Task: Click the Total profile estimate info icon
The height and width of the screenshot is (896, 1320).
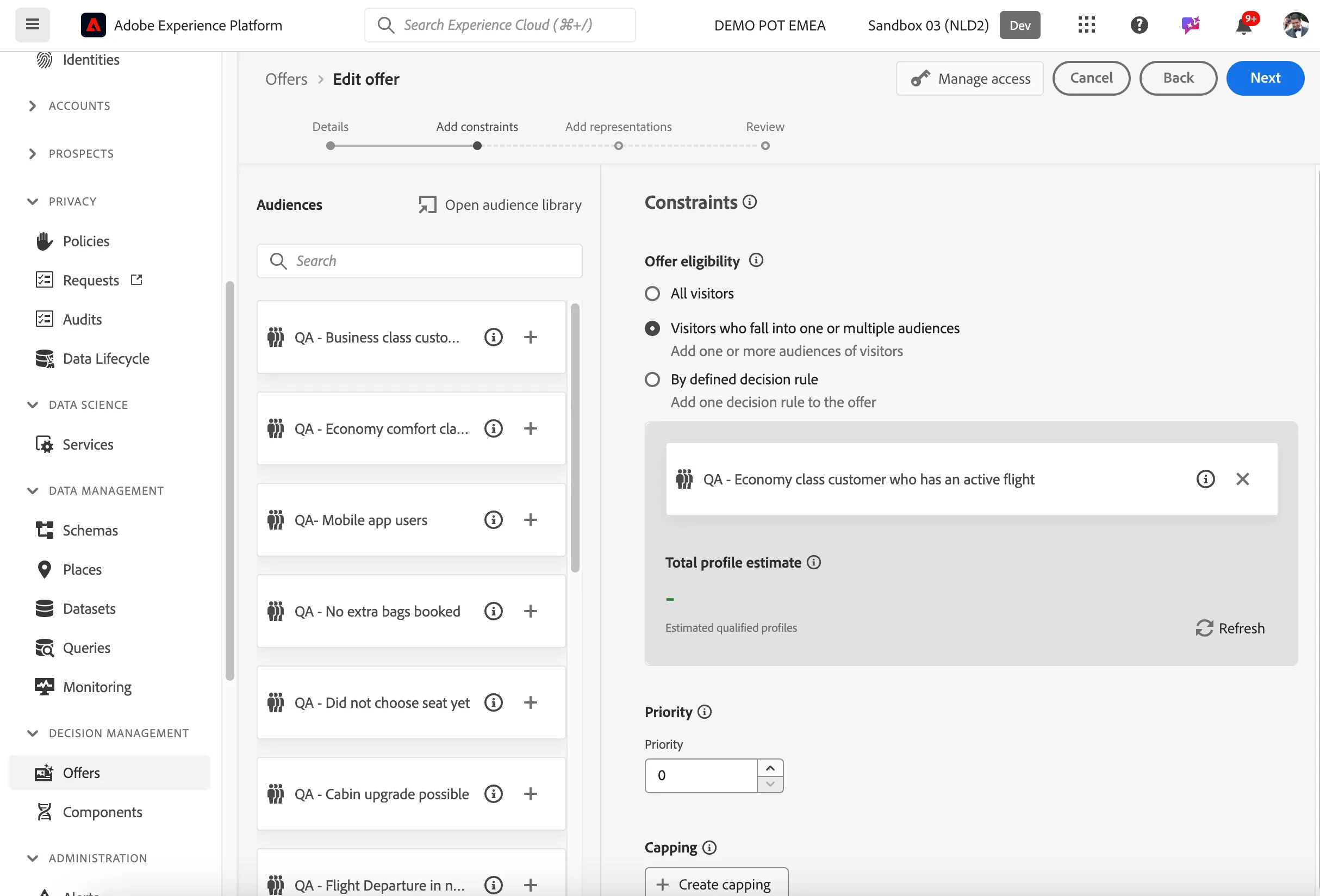Action: click(x=814, y=563)
